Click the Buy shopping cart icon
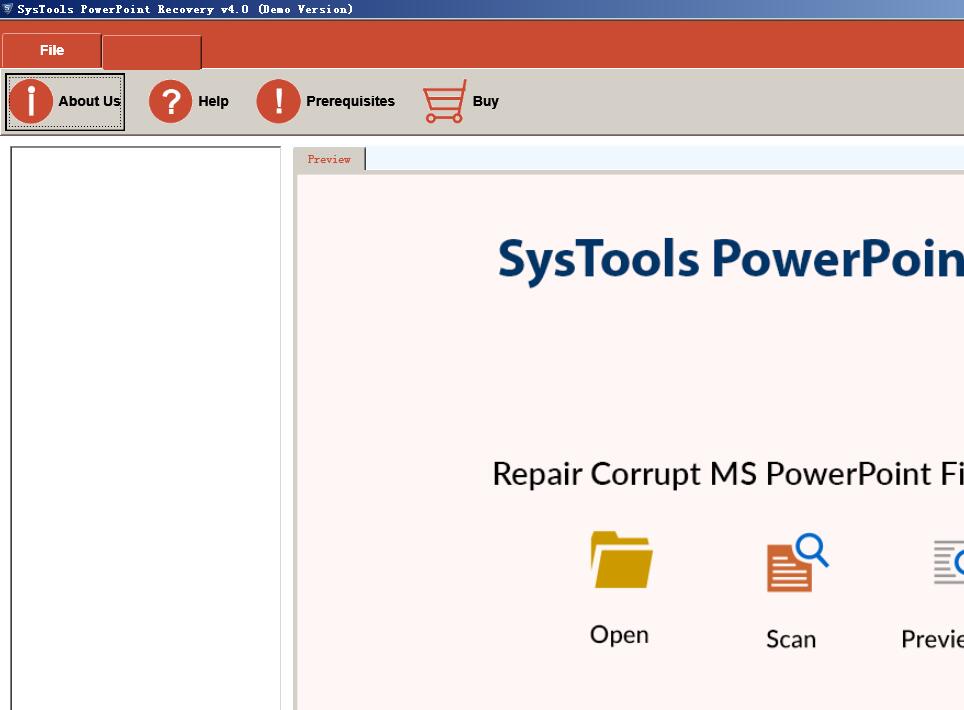 [444, 101]
